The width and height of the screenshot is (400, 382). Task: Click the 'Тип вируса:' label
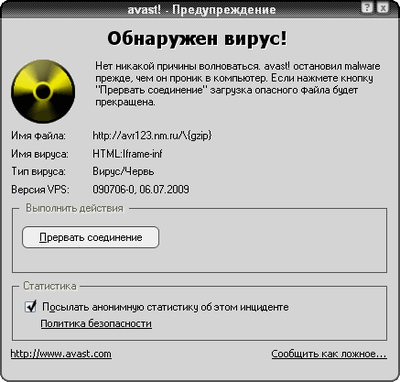pos(38,171)
